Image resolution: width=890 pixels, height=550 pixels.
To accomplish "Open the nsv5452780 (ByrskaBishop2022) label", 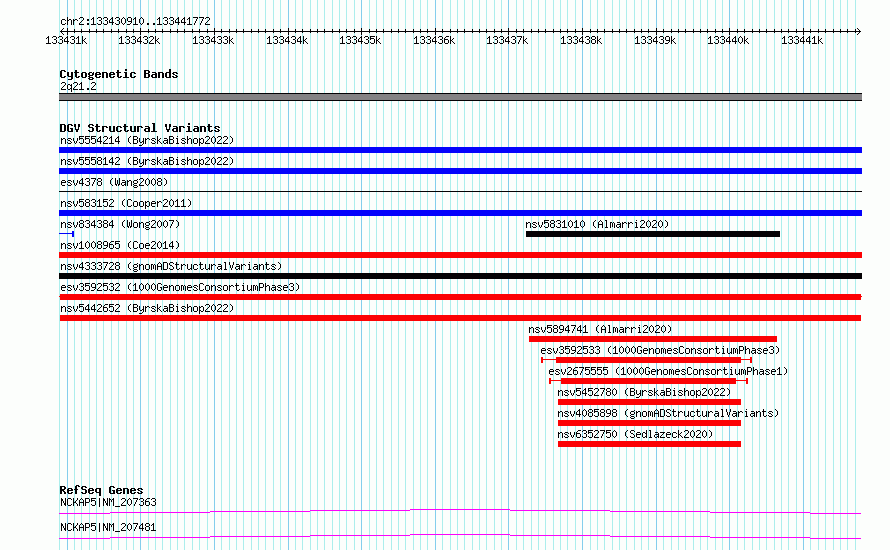I will (644, 392).
